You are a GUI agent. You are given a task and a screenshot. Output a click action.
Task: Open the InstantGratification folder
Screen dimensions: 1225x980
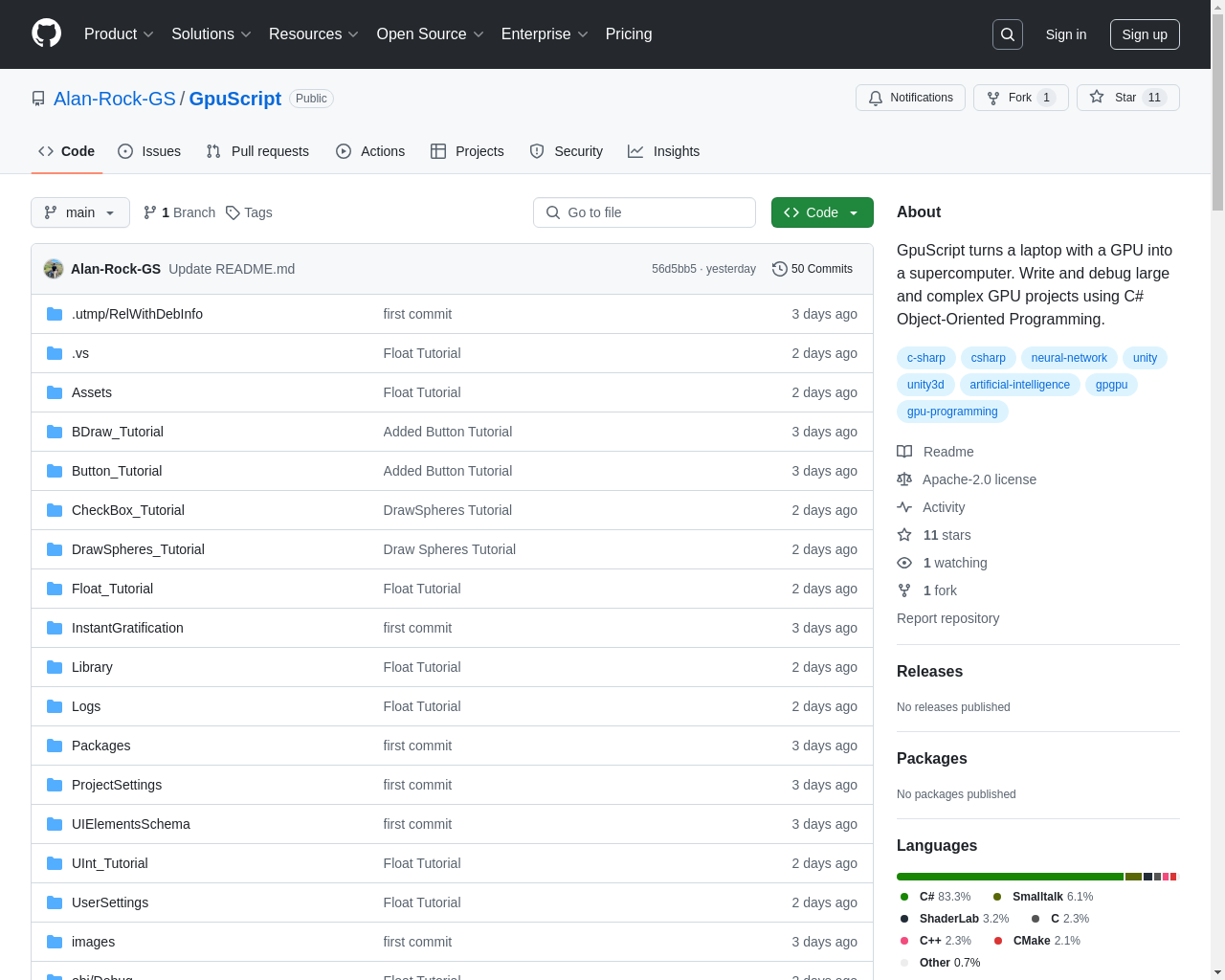(127, 628)
